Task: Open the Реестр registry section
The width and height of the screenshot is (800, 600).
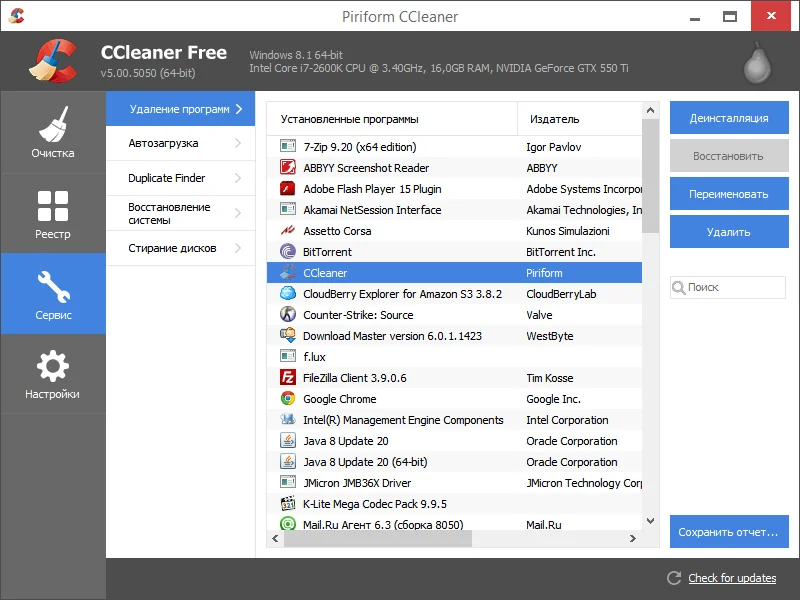Action: tap(53, 214)
